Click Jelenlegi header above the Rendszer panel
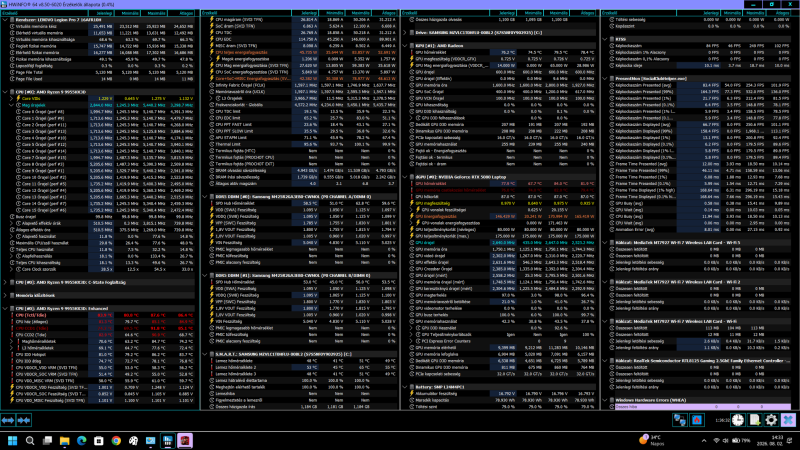This screenshot has width=800, height=450. tap(102, 13)
